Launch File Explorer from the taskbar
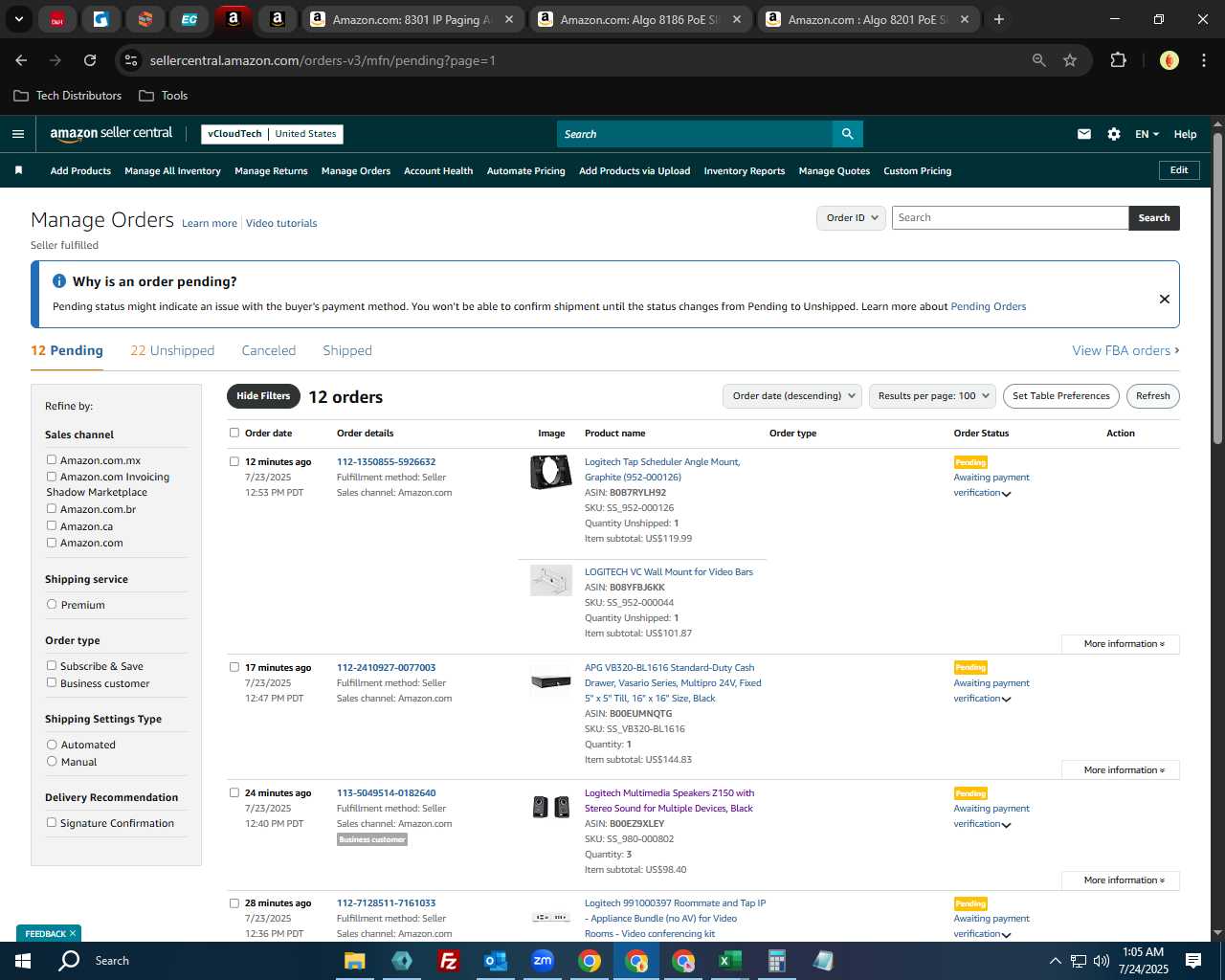This screenshot has height=980, width=1225. (x=355, y=961)
